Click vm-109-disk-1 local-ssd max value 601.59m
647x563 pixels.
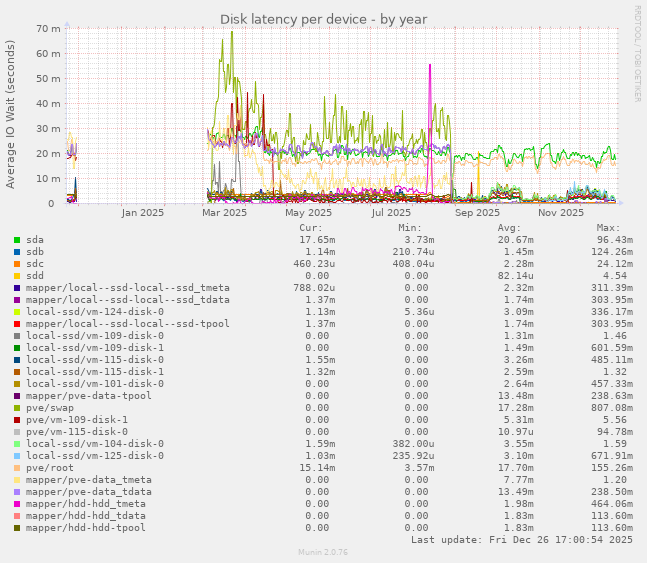click(612, 348)
